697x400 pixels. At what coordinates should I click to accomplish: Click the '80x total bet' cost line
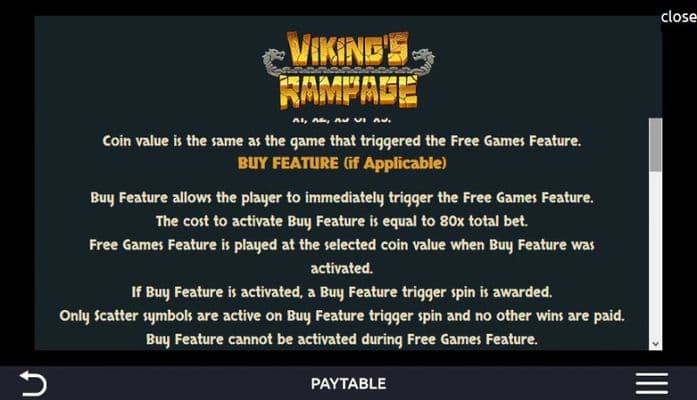[341, 221]
